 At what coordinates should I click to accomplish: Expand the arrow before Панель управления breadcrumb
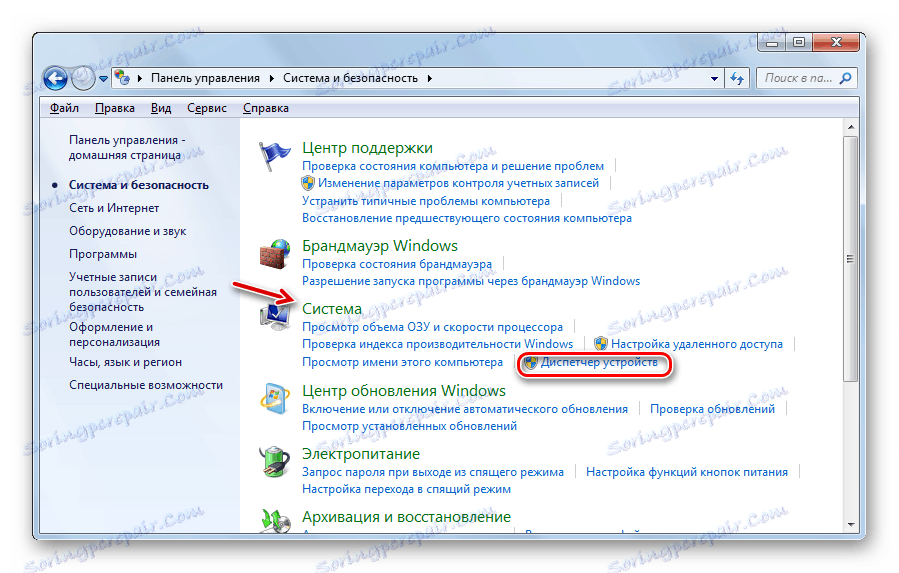139,78
